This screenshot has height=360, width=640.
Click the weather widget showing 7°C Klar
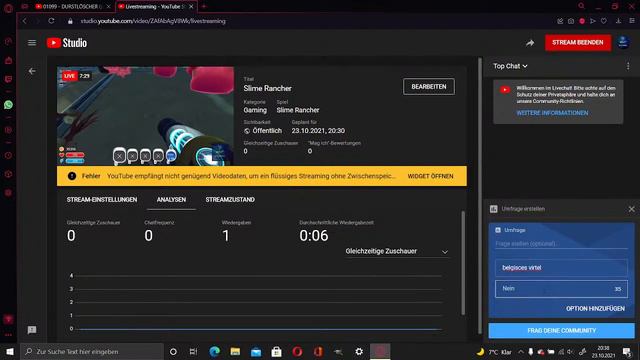tap(494, 352)
